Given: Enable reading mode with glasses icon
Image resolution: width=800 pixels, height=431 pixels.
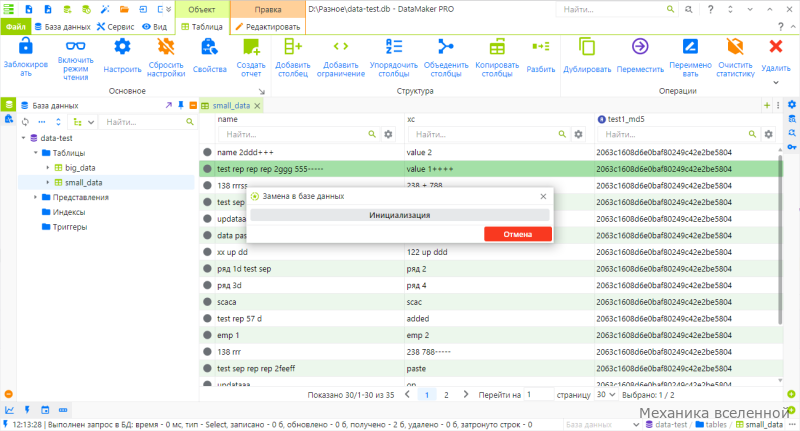Looking at the screenshot, I should pos(76,46).
